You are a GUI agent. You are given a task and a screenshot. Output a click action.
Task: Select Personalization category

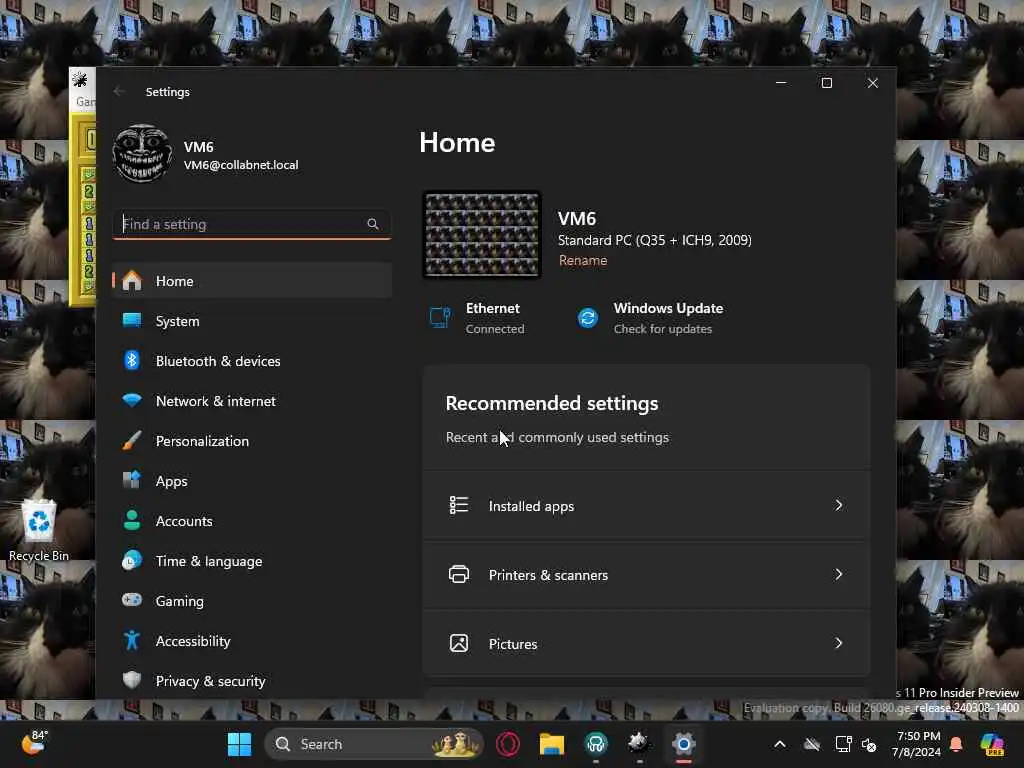point(252,441)
